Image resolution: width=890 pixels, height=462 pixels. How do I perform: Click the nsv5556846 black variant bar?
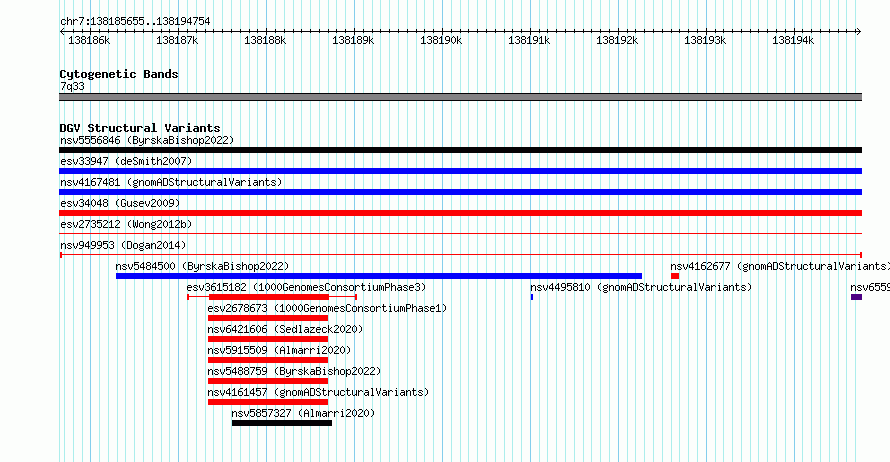pyautogui.click(x=460, y=150)
